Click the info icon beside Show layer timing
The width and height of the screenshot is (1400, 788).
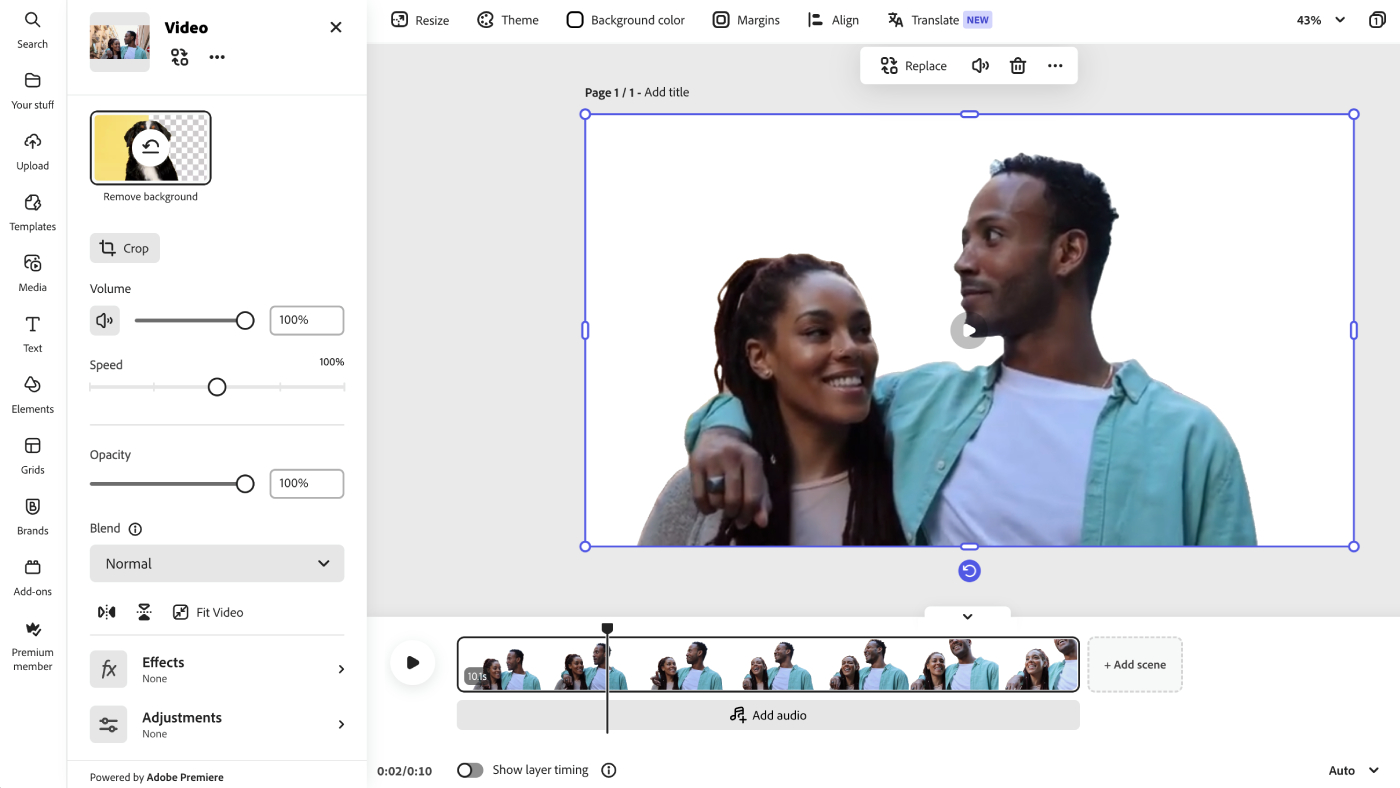609,770
